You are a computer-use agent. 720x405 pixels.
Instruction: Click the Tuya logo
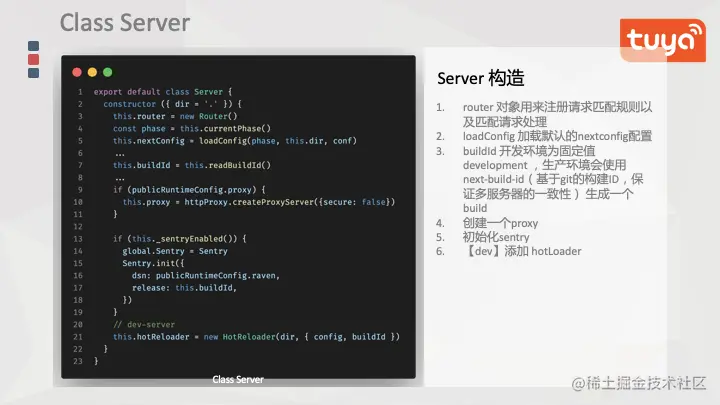[663, 40]
